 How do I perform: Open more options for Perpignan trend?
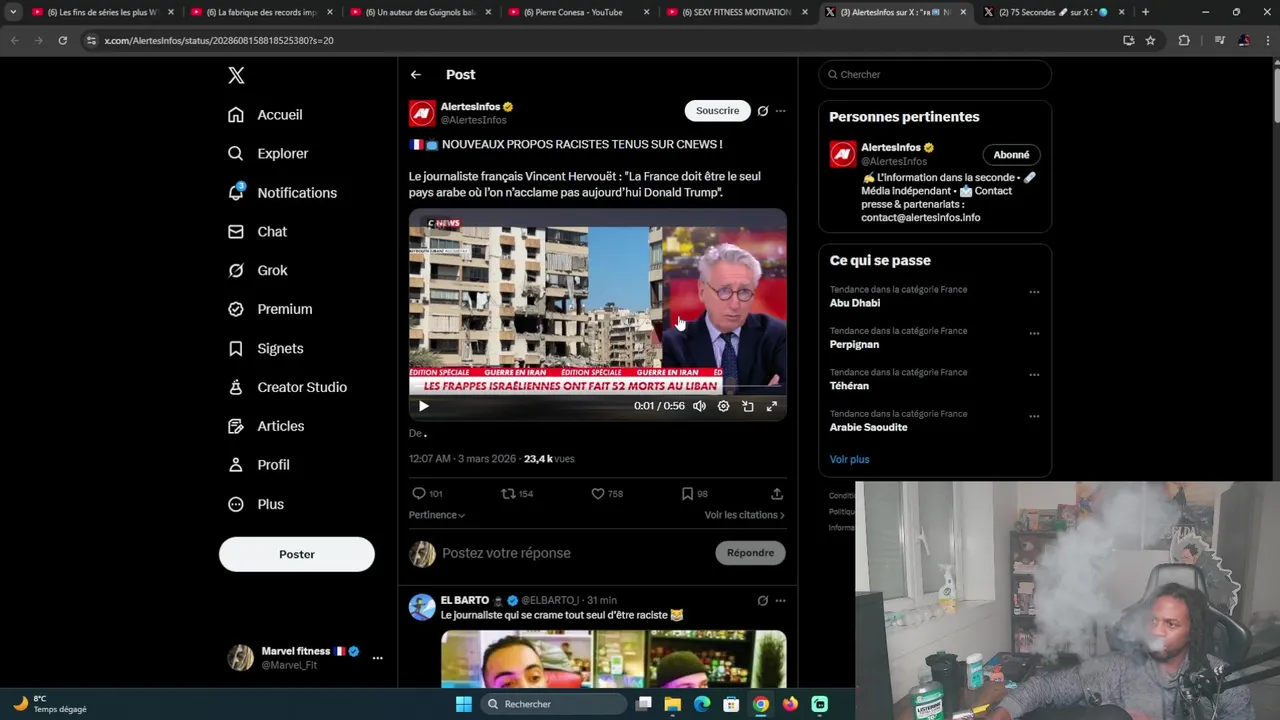coord(1034,333)
